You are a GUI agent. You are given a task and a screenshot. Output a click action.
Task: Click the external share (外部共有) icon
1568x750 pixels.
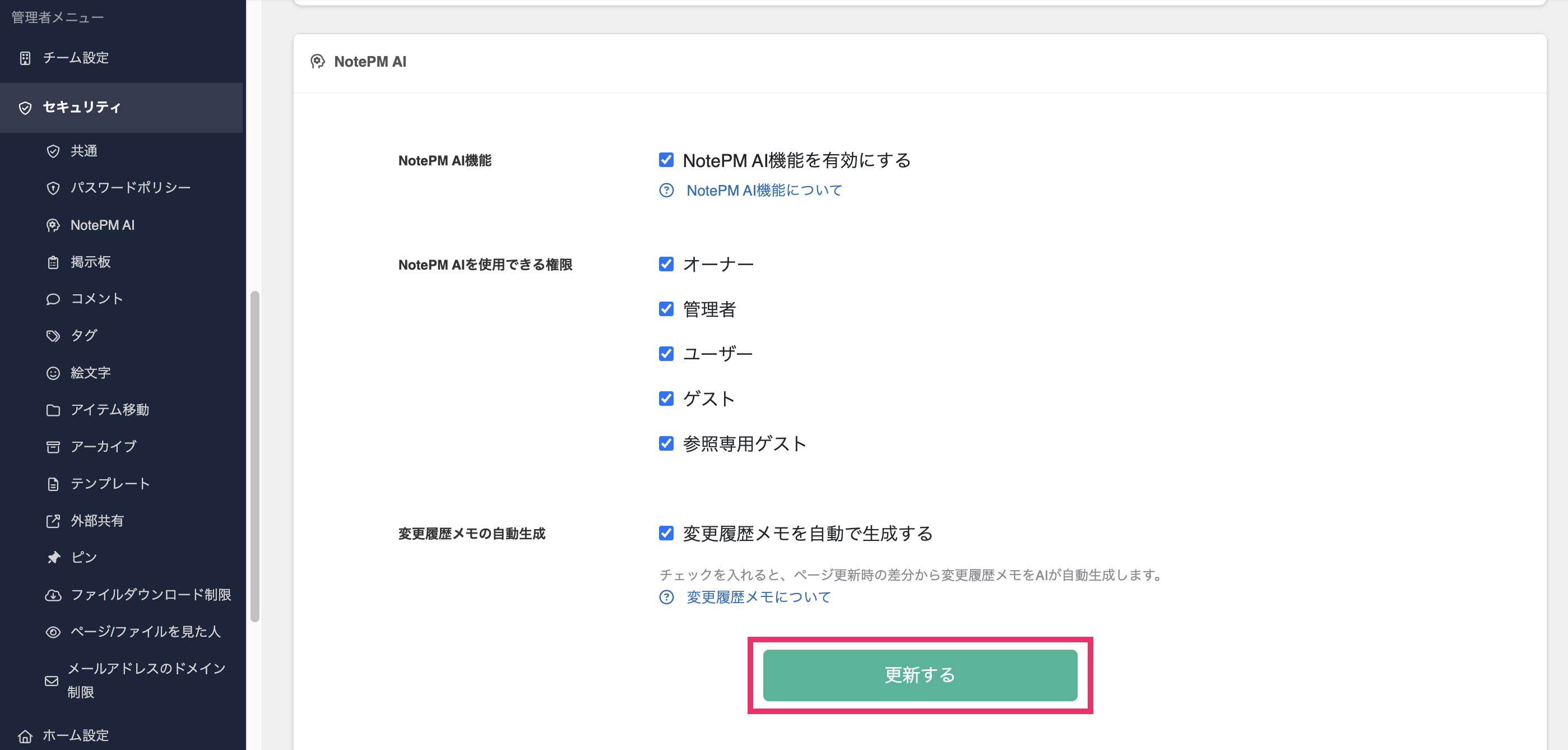pyautogui.click(x=53, y=521)
